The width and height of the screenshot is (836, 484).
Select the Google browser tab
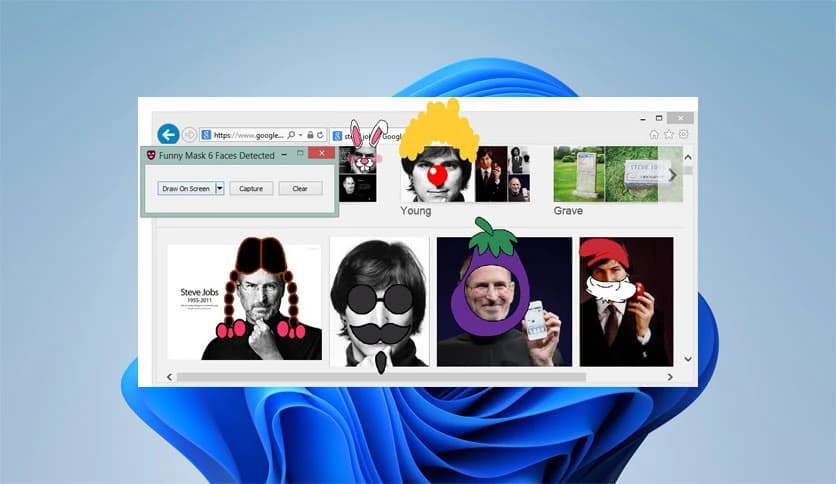[368, 136]
